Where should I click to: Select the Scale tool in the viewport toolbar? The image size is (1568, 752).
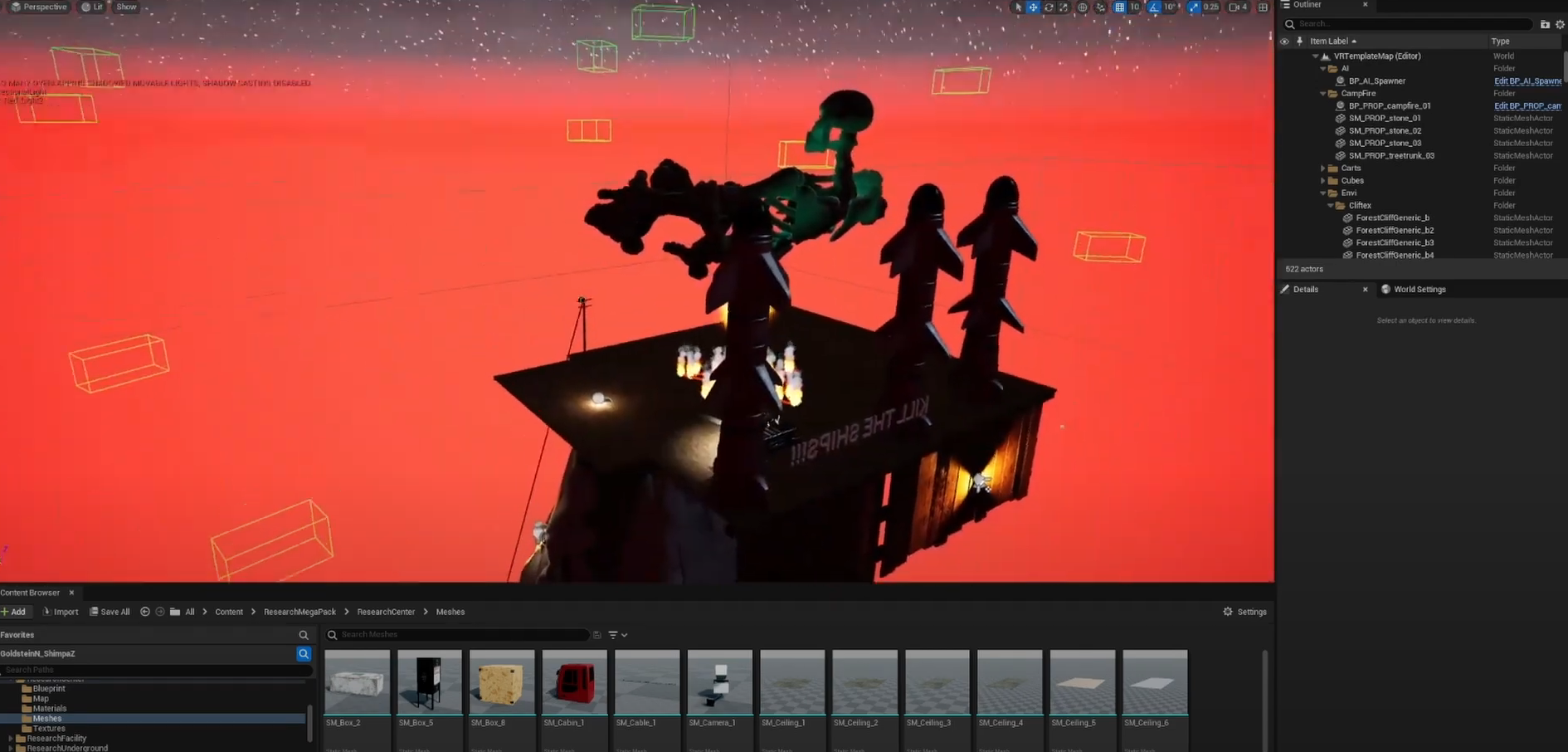click(x=1063, y=7)
